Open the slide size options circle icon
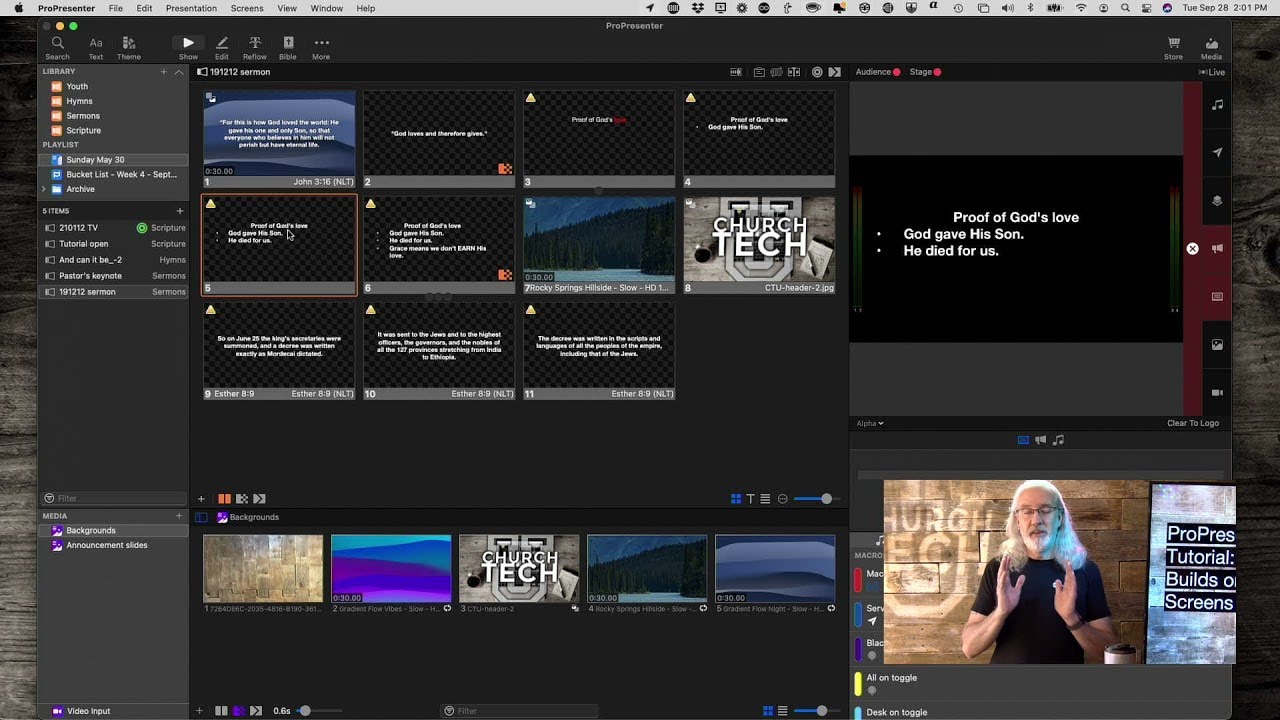Image resolution: width=1280 pixels, height=720 pixels. (x=783, y=499)
